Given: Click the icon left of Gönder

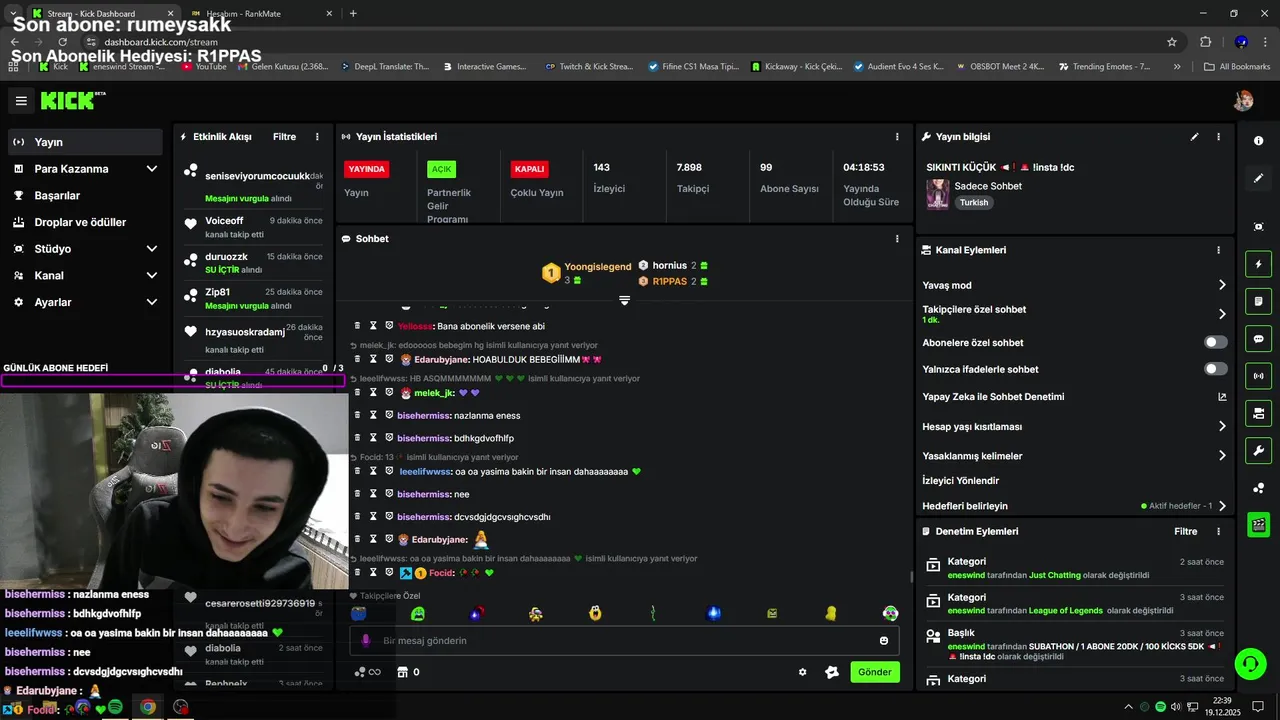Looking at the screenshot, I should 831,672.
